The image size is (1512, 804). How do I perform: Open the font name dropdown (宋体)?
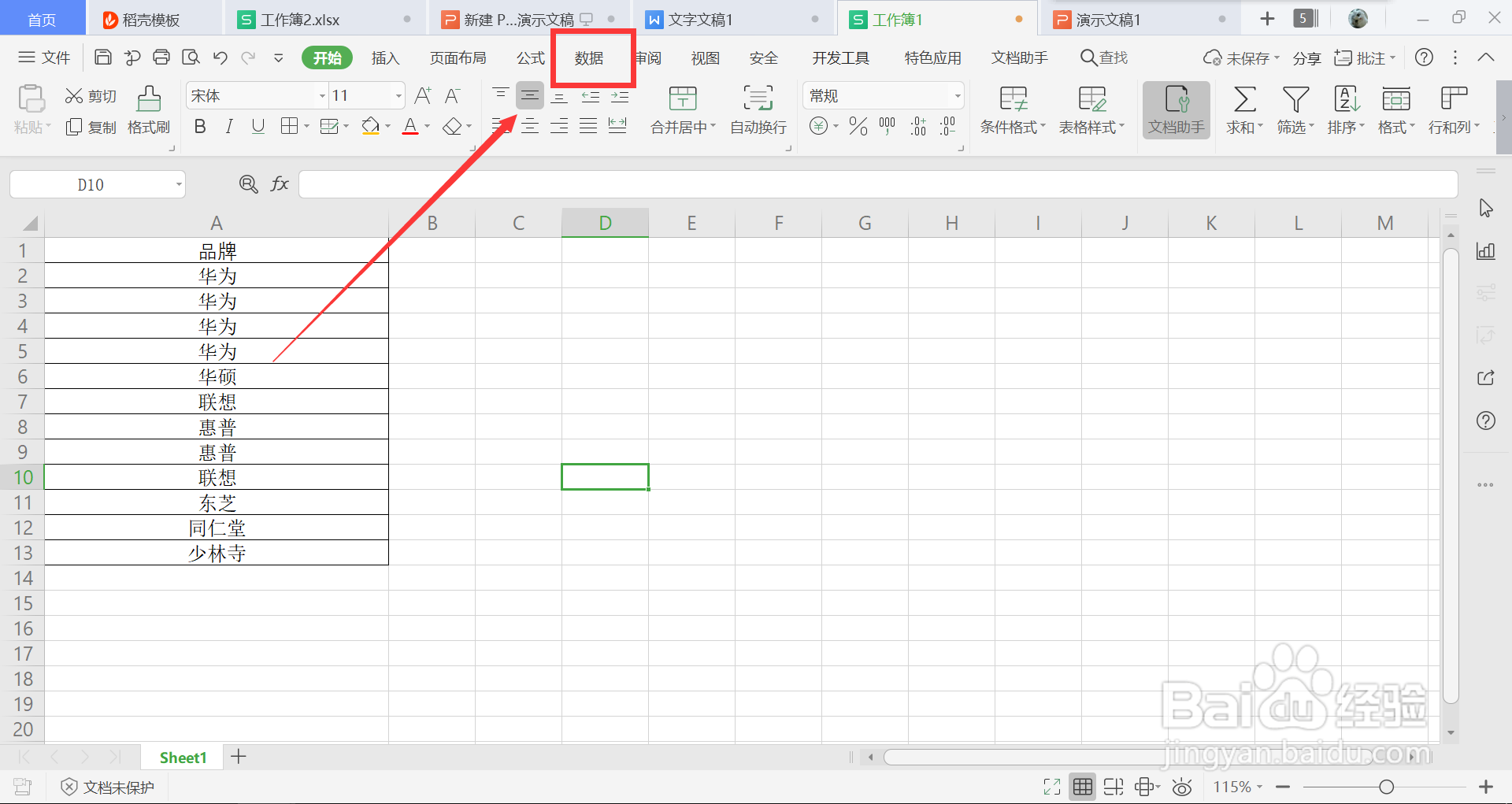(322, 96)
